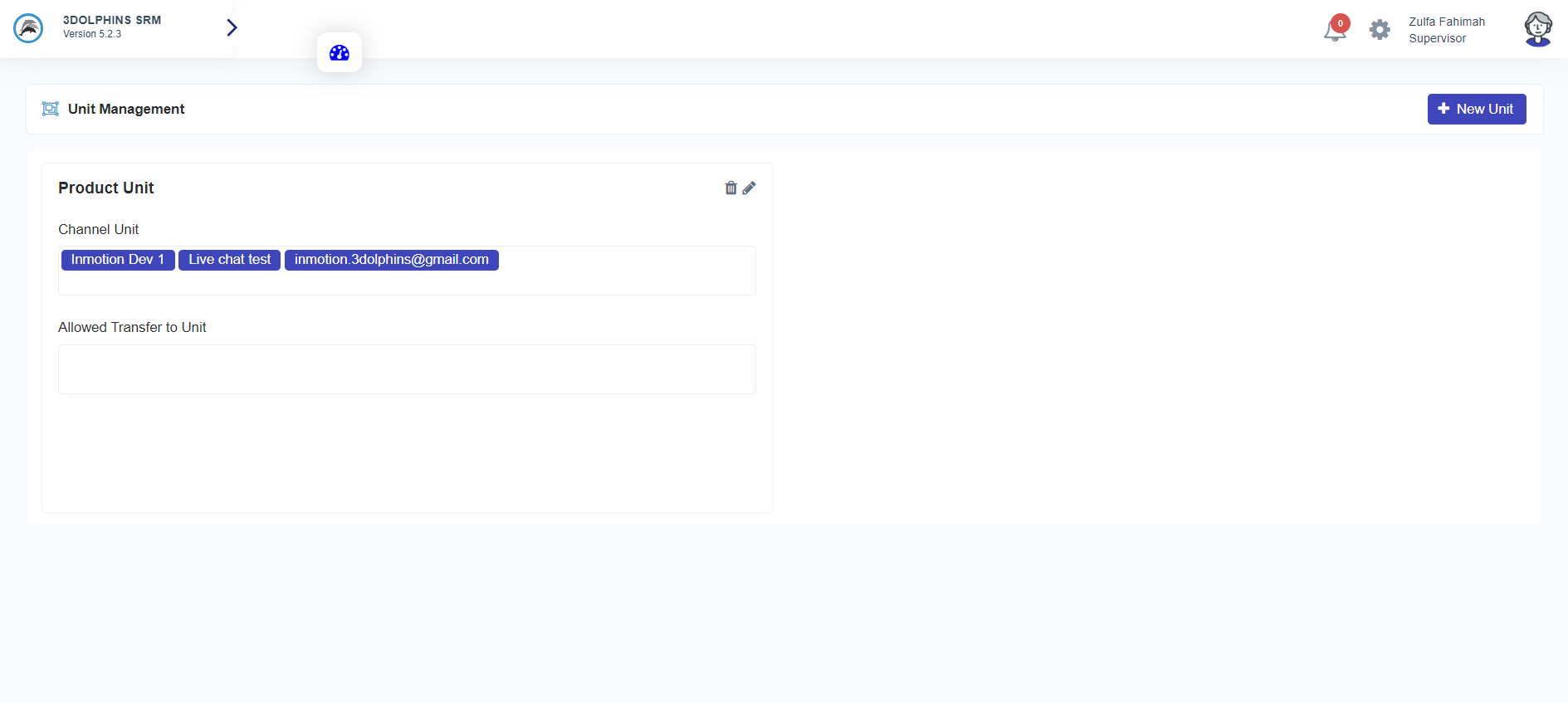Open settings via the gear icon
Image resolution: width=1568 pixels, height=703 pixels.
pos(1379,30)
